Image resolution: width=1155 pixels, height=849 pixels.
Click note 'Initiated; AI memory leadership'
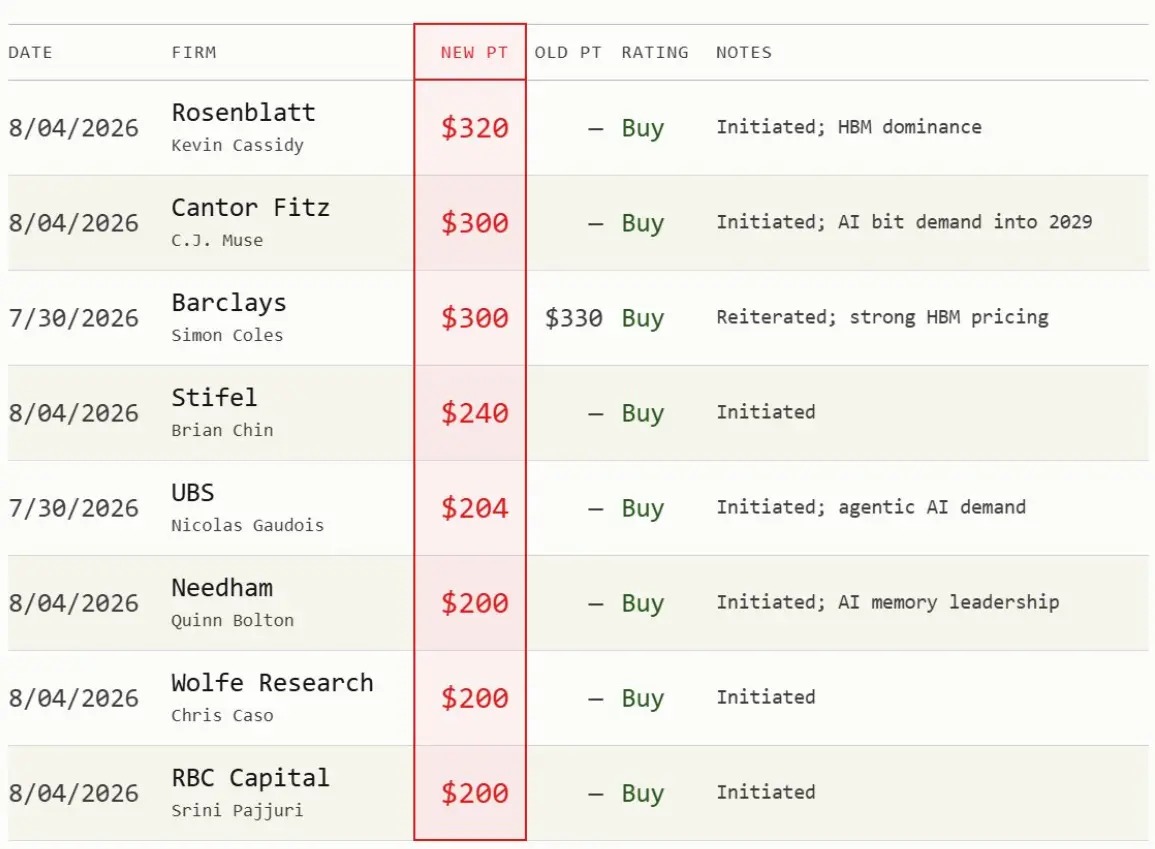click(x=888, y=602)
